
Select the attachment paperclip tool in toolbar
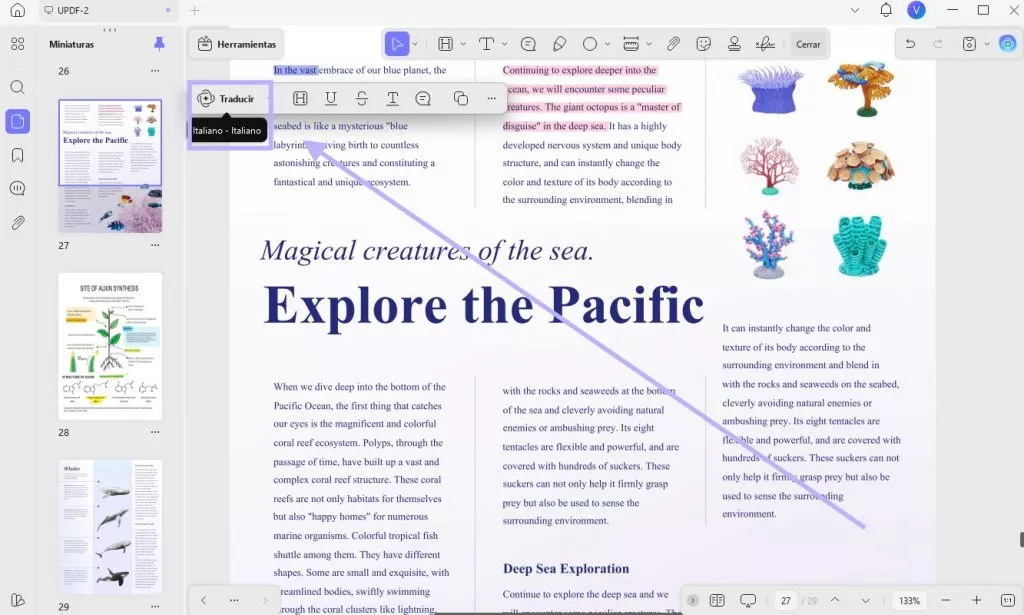[673, 44]
